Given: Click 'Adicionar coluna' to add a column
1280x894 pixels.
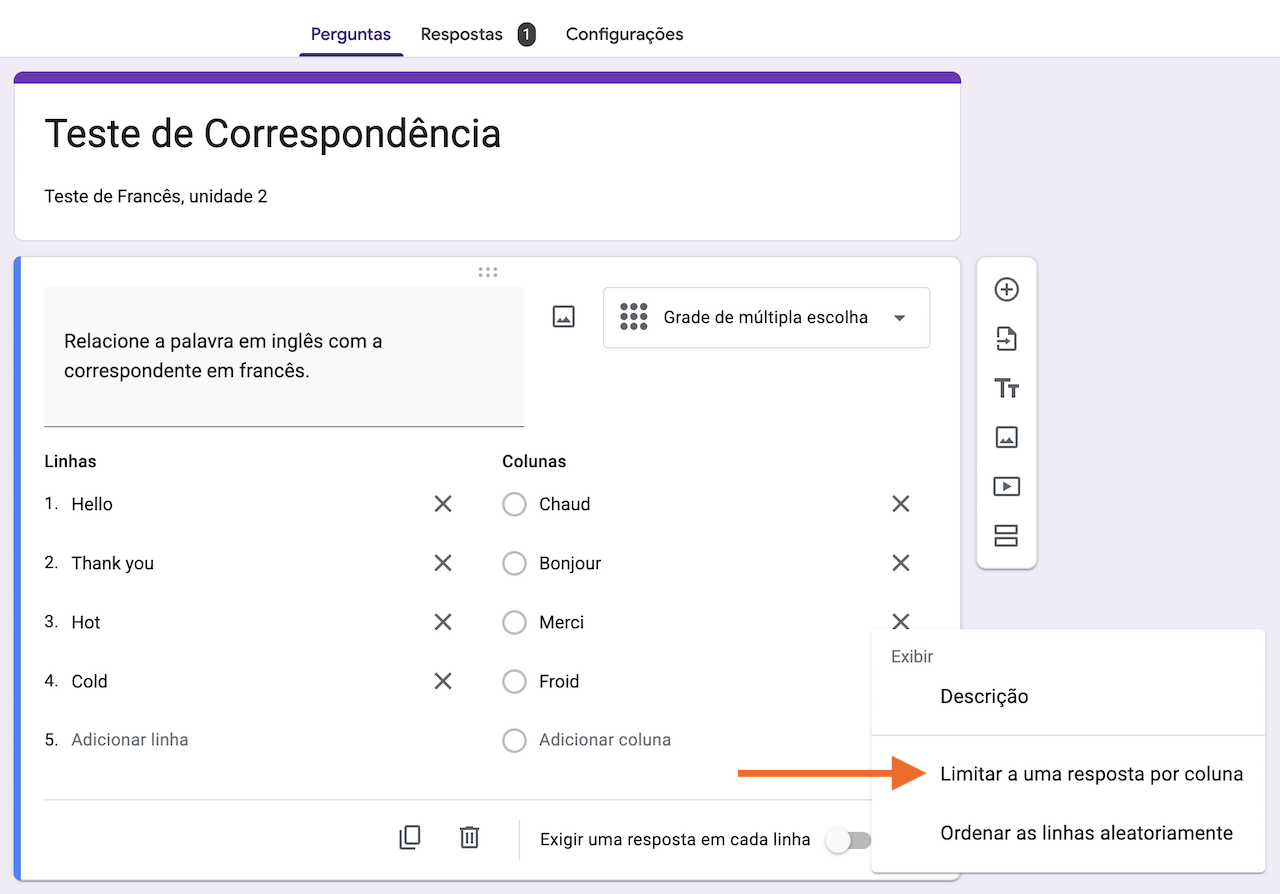Looking at the screenshot, I should (x=604, y=740).
